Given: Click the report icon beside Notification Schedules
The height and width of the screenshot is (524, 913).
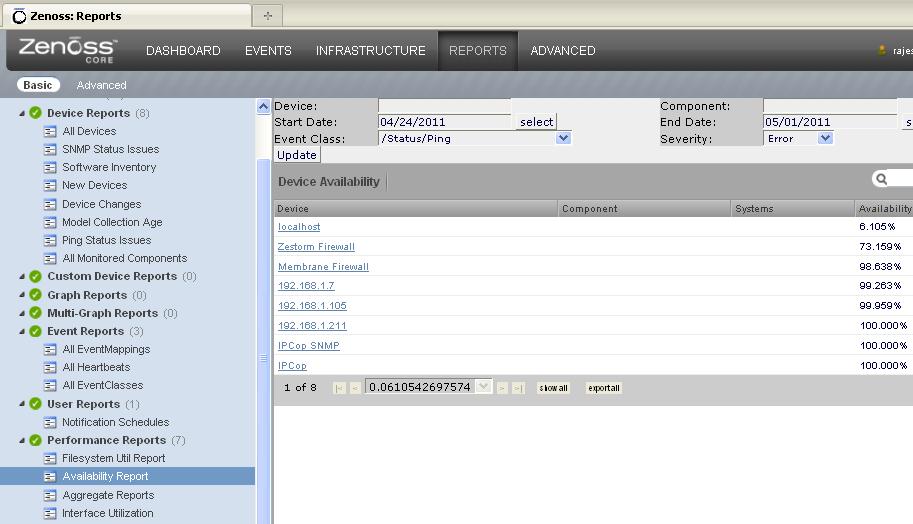Looking at the screenshot, I should coord(50,422).
